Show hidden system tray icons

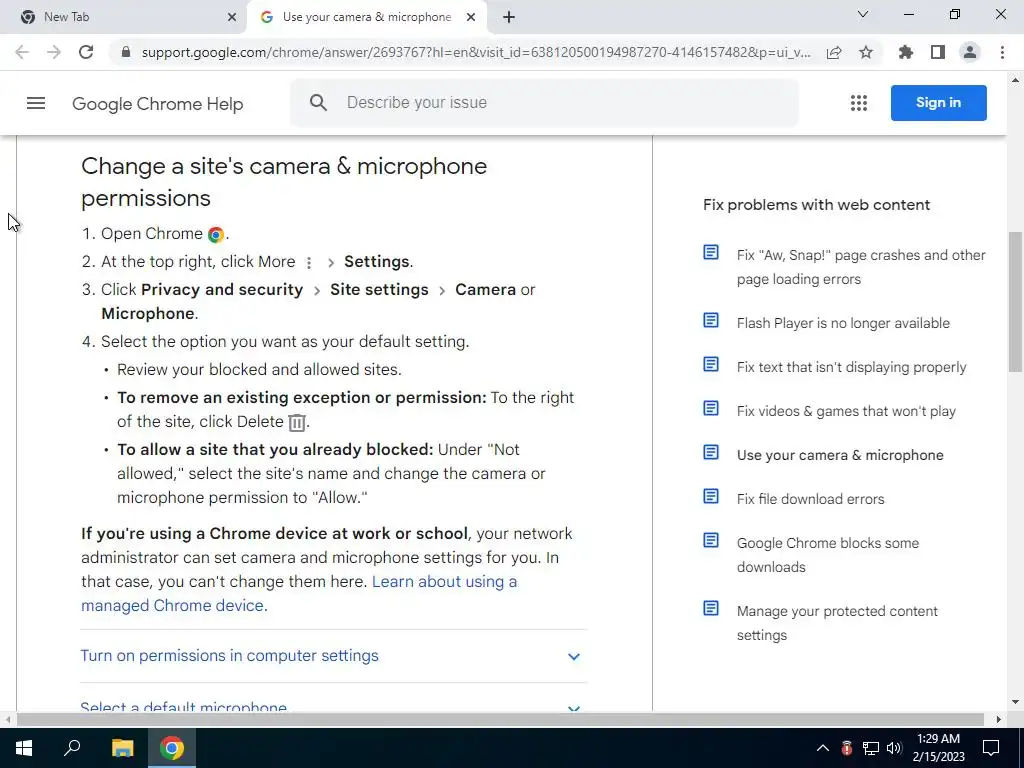point(823,748)
